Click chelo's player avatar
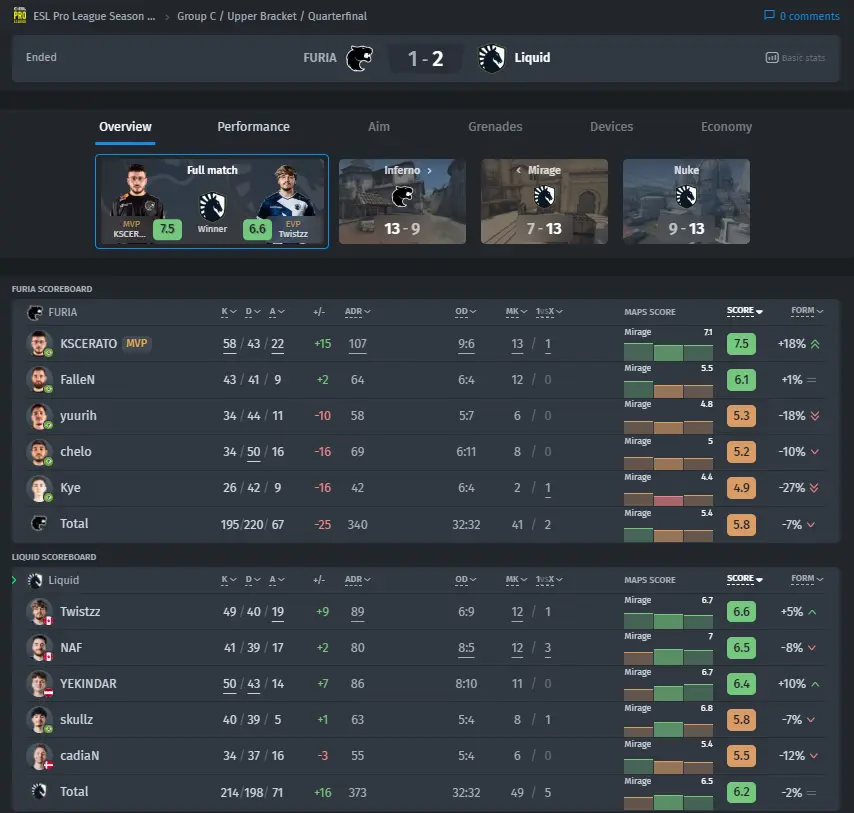Viewport: 854px width, 813px height. click(39, 451)
